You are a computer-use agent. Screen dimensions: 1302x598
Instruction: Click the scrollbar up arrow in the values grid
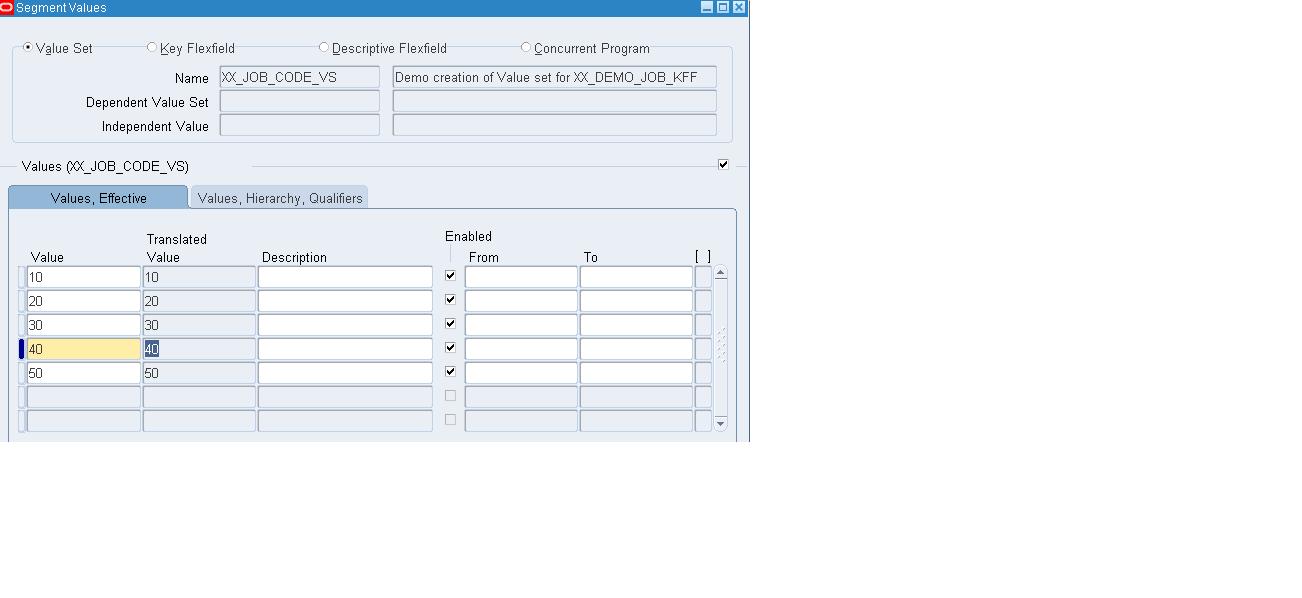[720, 272]
